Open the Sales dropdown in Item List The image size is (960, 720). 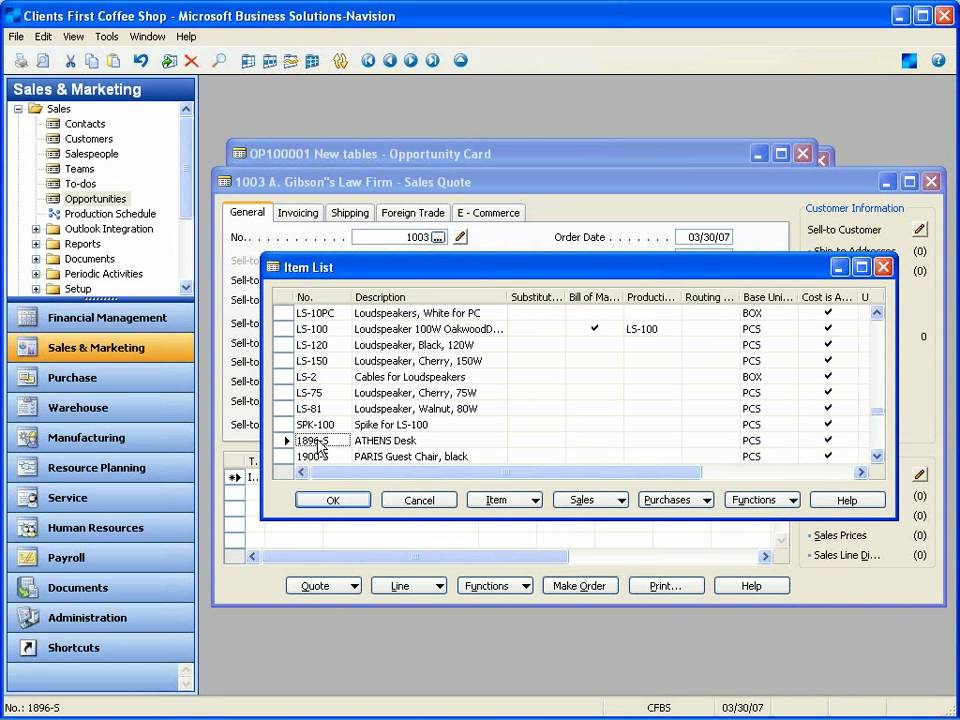point(590,500)
